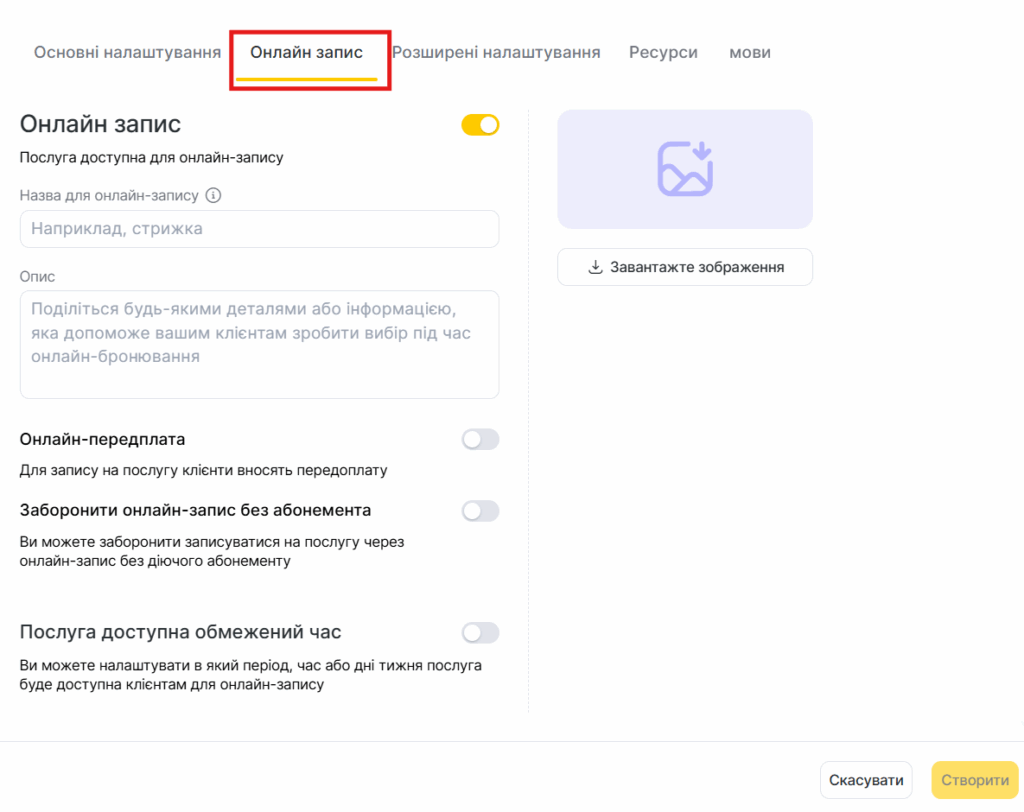Screen dimensions: 1024x812
Task: Open the Основні налаштування tab
Action: (x=127, y=52)
